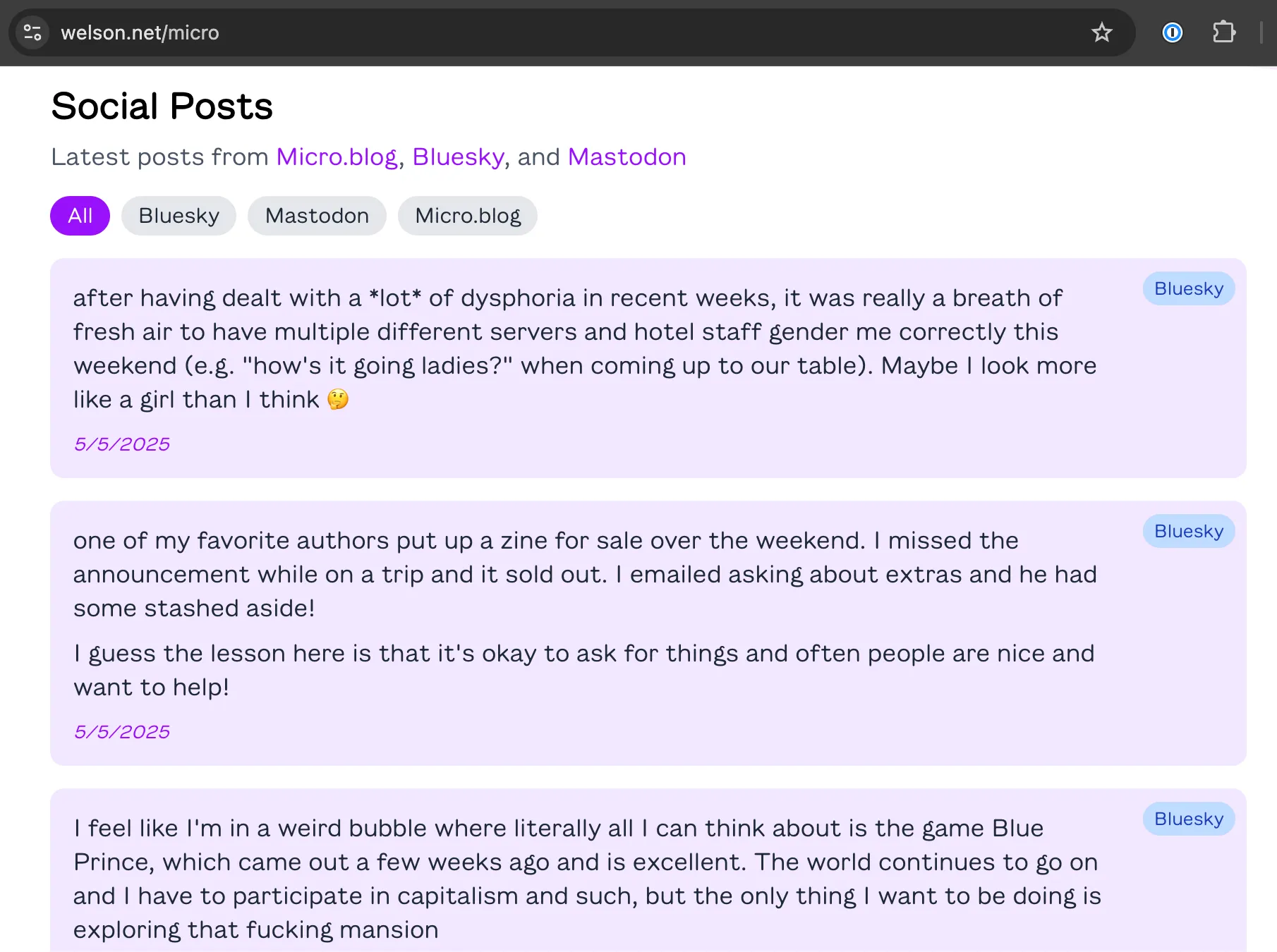Open the 5/5/2025 date link on the first post
1277x952 pixels.
click(121, 444)
